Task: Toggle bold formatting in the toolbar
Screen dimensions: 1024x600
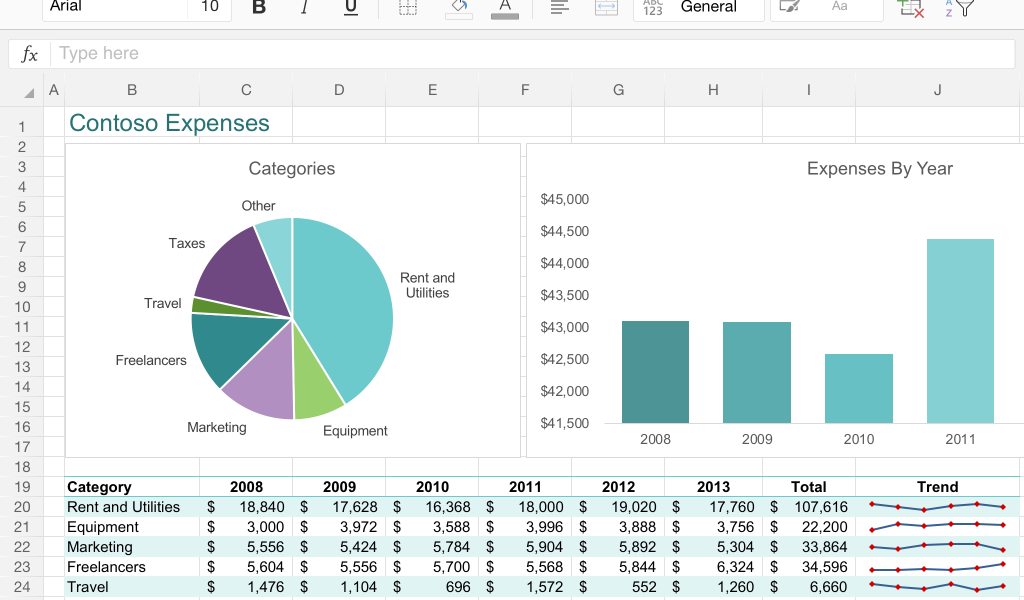Action: coord(259,8)
